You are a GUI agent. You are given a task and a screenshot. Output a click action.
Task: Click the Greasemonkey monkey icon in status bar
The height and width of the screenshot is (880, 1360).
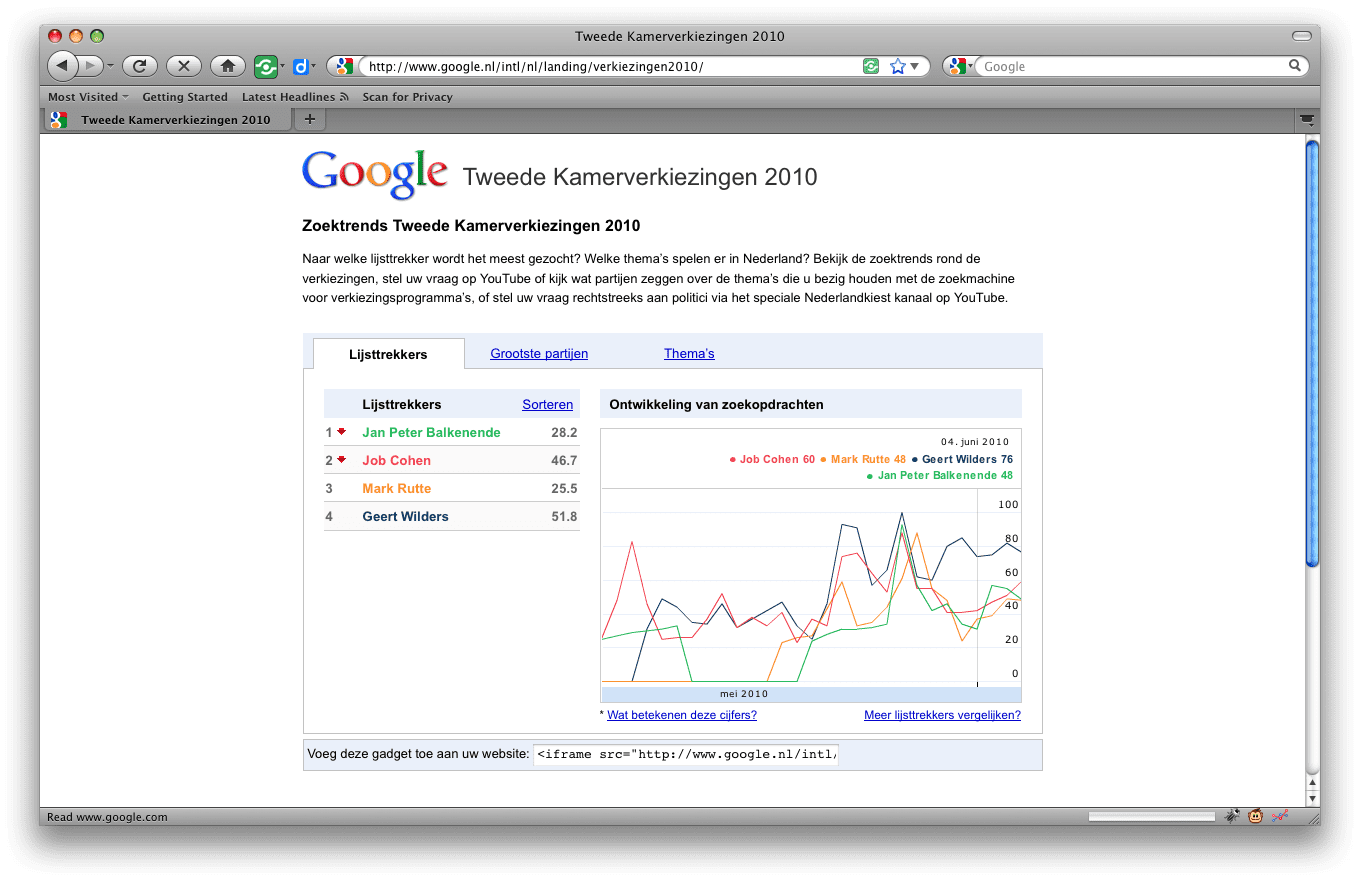tap(1255, 816)
